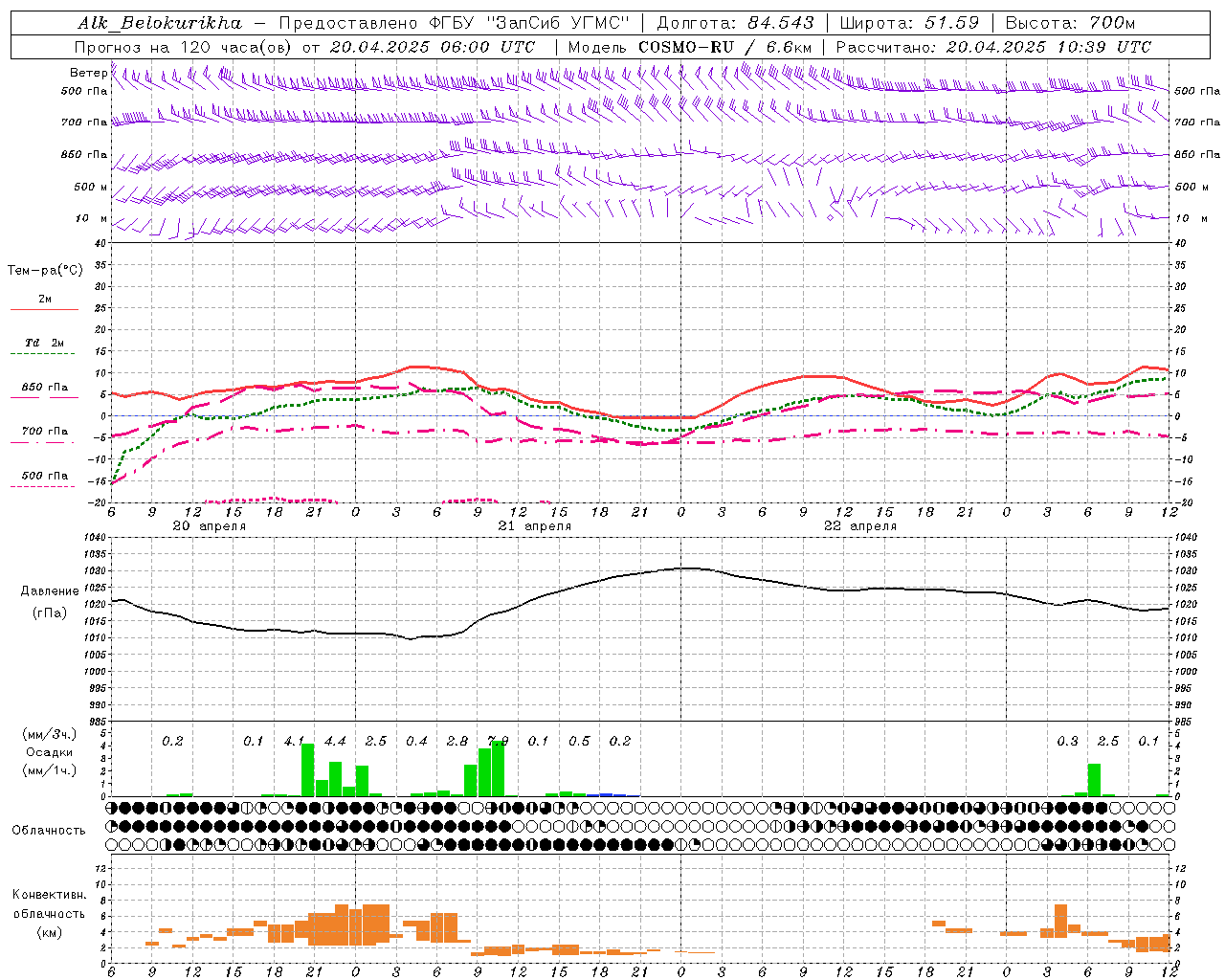Click the text Предоставлено ФГБУ "ЗапСиб УГМС"
Screen dimensions: 1225x980
tap(454, 23)
